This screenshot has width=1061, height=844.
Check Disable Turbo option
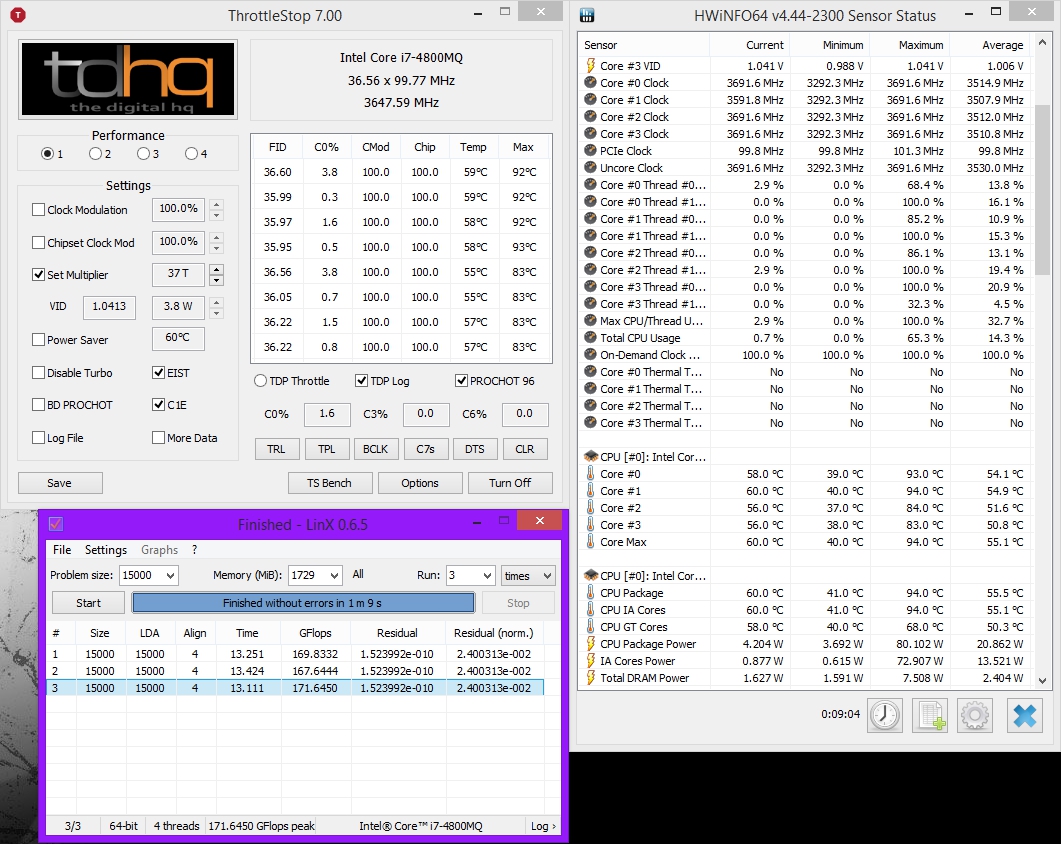[39, 372]
